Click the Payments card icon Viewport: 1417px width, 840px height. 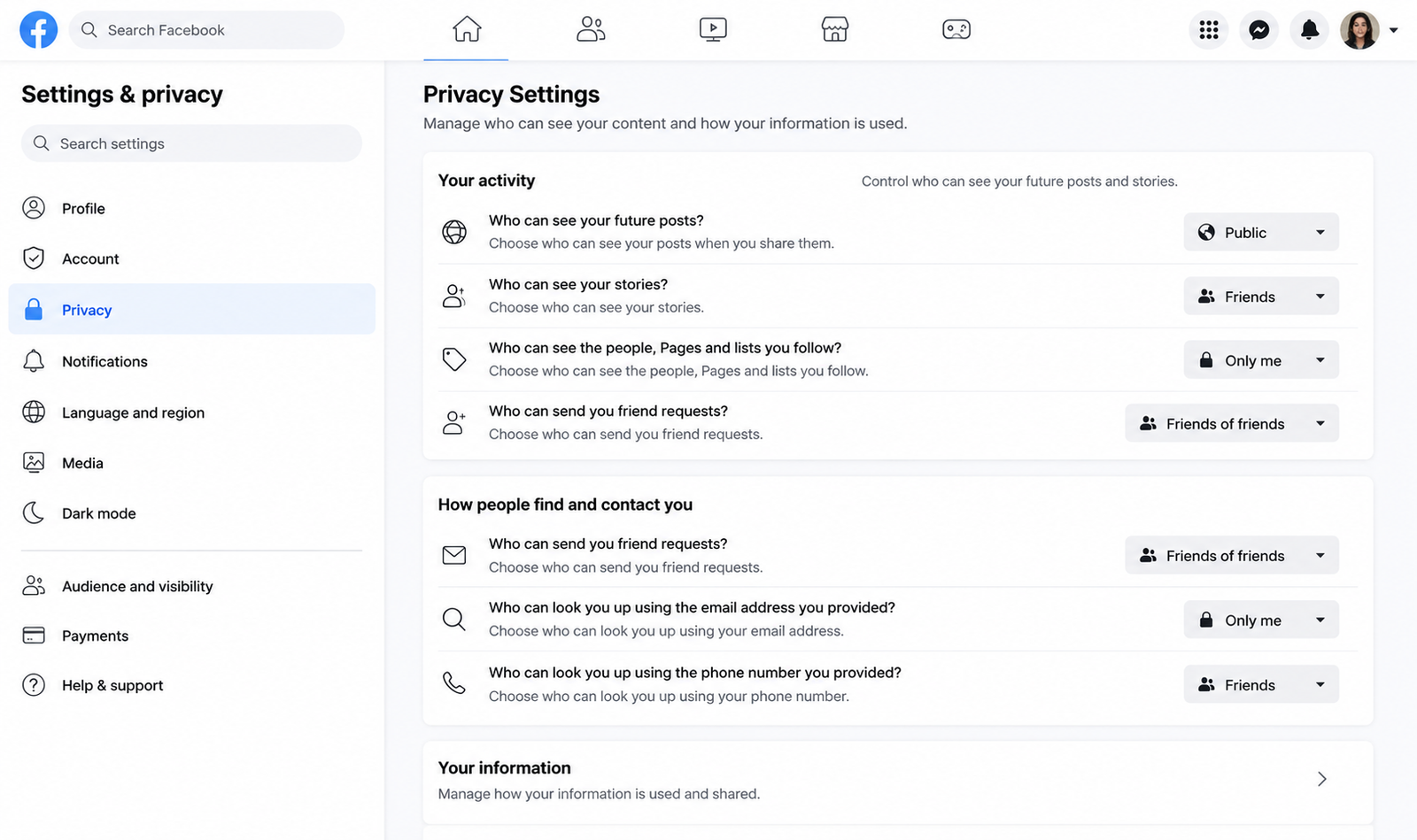click(x=34, y=636)
